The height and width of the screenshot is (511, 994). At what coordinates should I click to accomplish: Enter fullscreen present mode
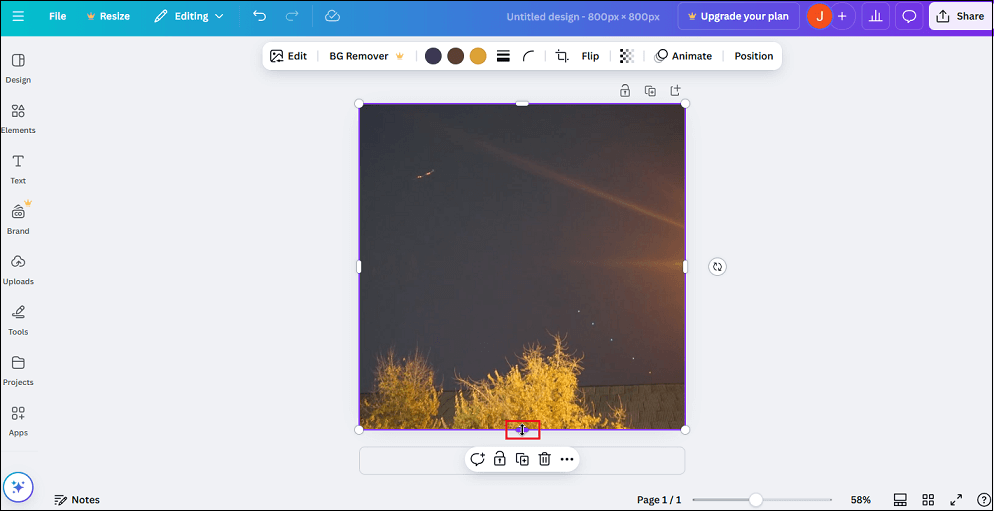(x=957, y=500)
